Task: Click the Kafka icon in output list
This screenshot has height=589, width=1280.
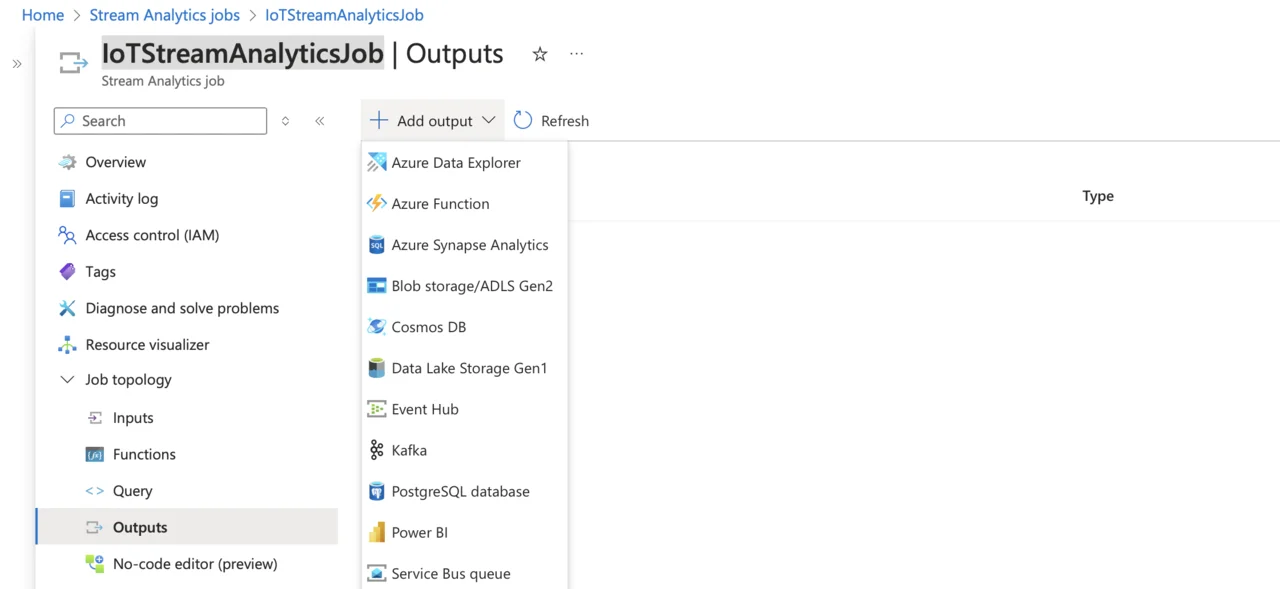Action: click(376, 450)
